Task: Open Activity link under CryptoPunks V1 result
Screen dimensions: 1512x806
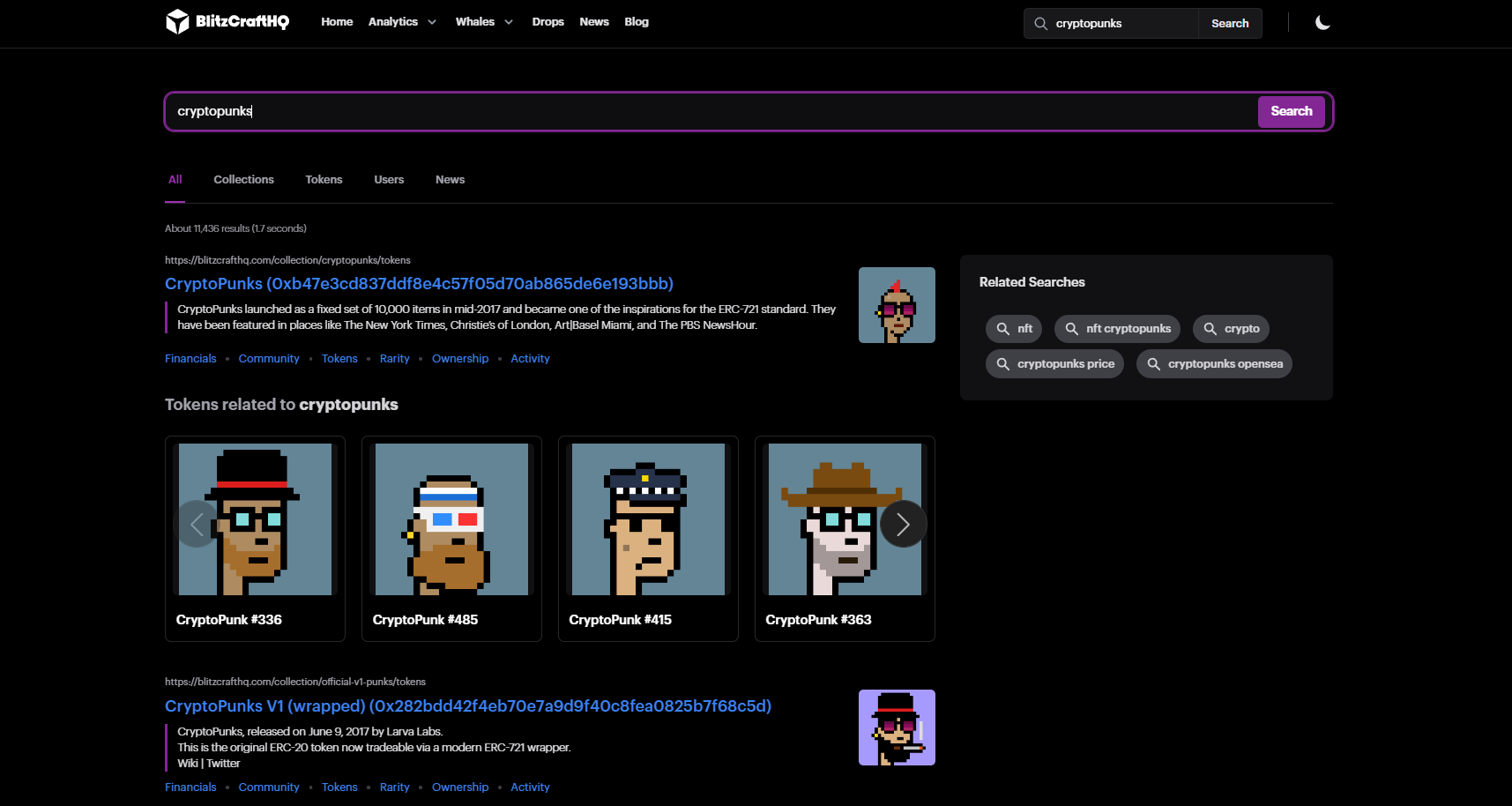Action: [x=530, y=787]
